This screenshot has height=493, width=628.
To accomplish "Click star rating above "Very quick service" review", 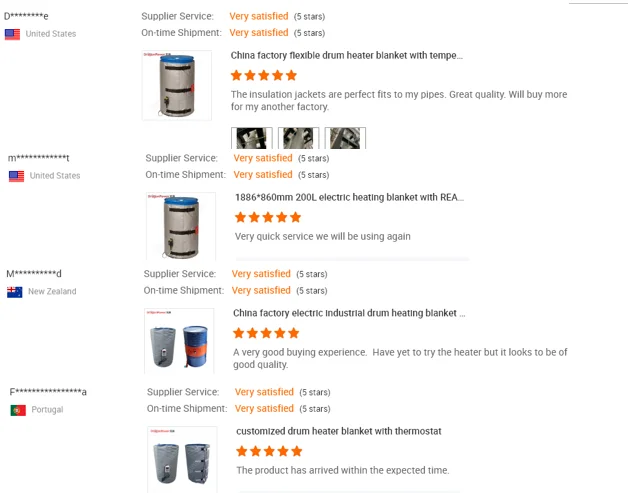I will pyautogui.click(x=268, y=217).
